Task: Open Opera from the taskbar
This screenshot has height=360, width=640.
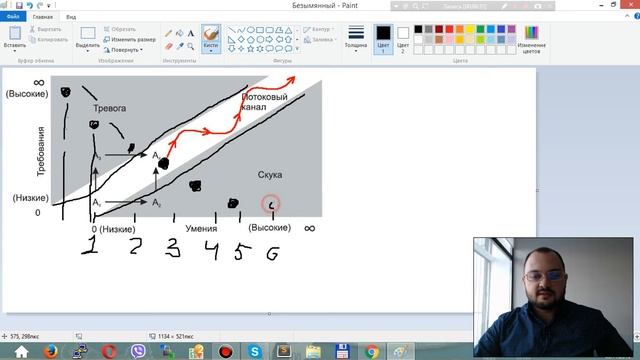Action: pyautogui.click(x=109, y=351)
